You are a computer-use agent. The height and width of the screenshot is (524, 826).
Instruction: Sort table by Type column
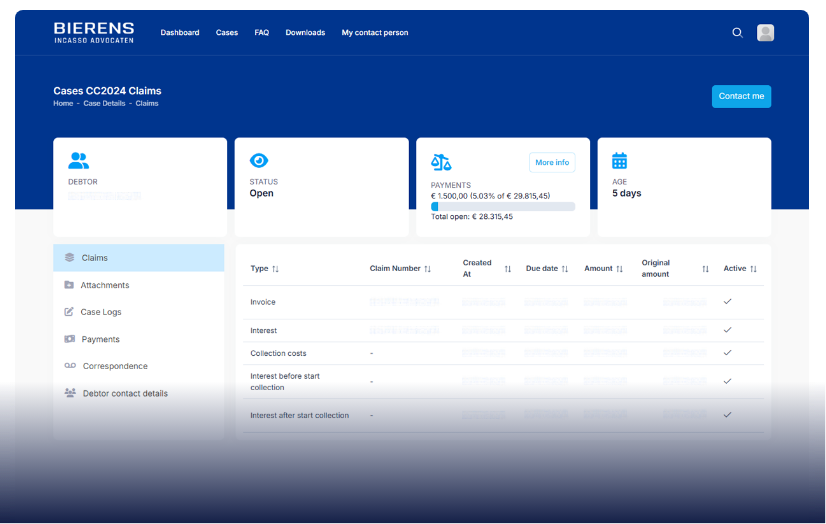click(x=276, y=269)
